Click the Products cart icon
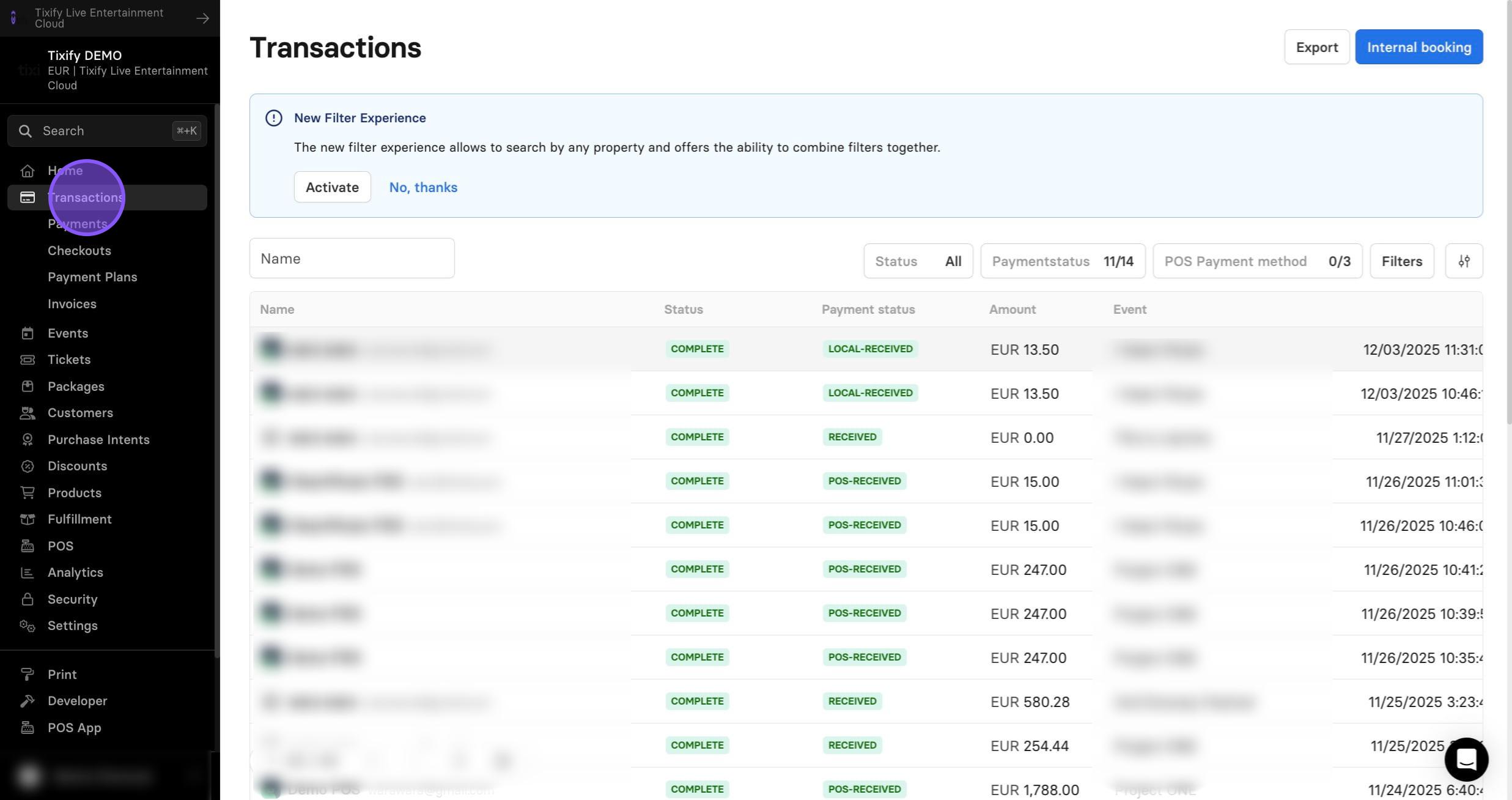The image size is (1512, 800). [27, 493]
